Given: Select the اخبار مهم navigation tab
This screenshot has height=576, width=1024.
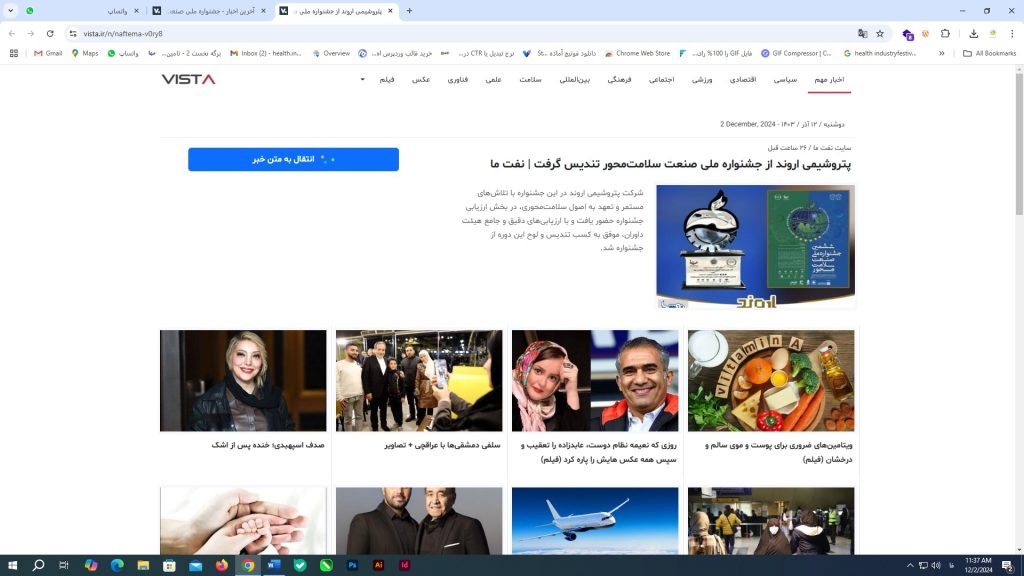Looking at the screenshot, I should (829, 79).
